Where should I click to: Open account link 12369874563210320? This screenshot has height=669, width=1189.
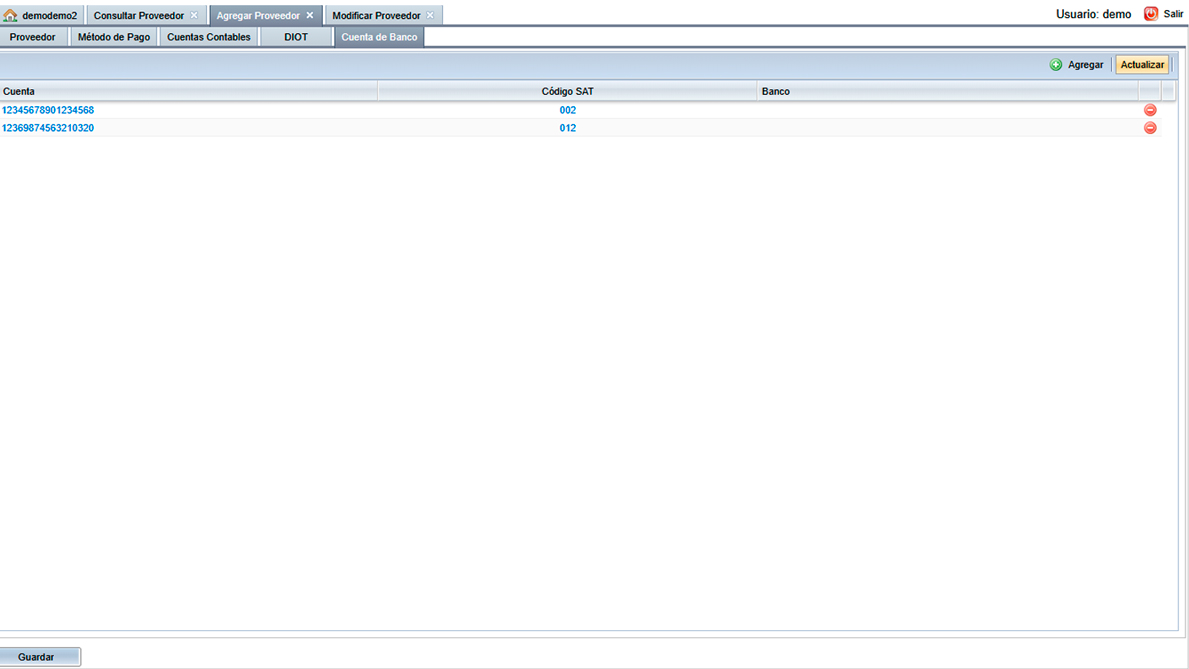pyautogui.click(x=48, y=128)
